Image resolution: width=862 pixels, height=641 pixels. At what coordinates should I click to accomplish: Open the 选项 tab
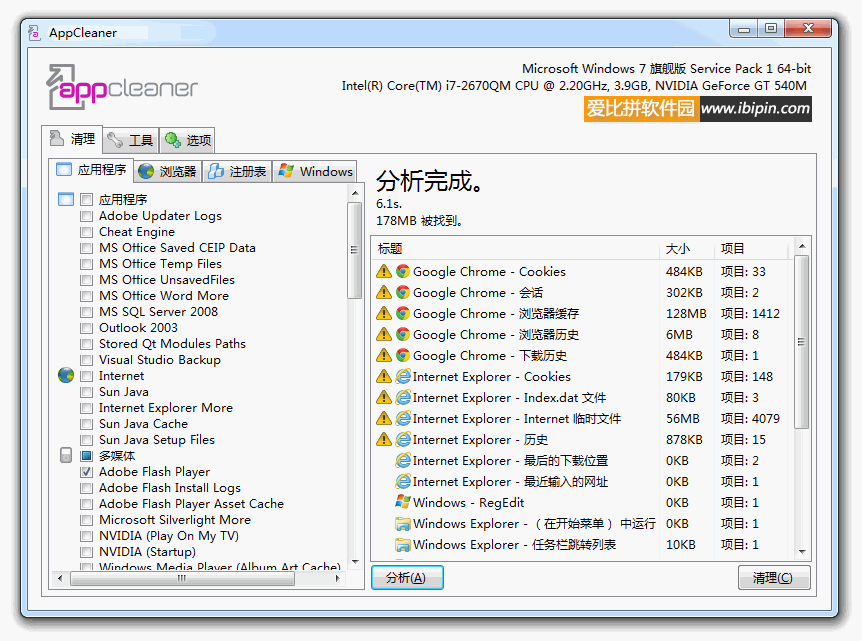coord(187,141)
